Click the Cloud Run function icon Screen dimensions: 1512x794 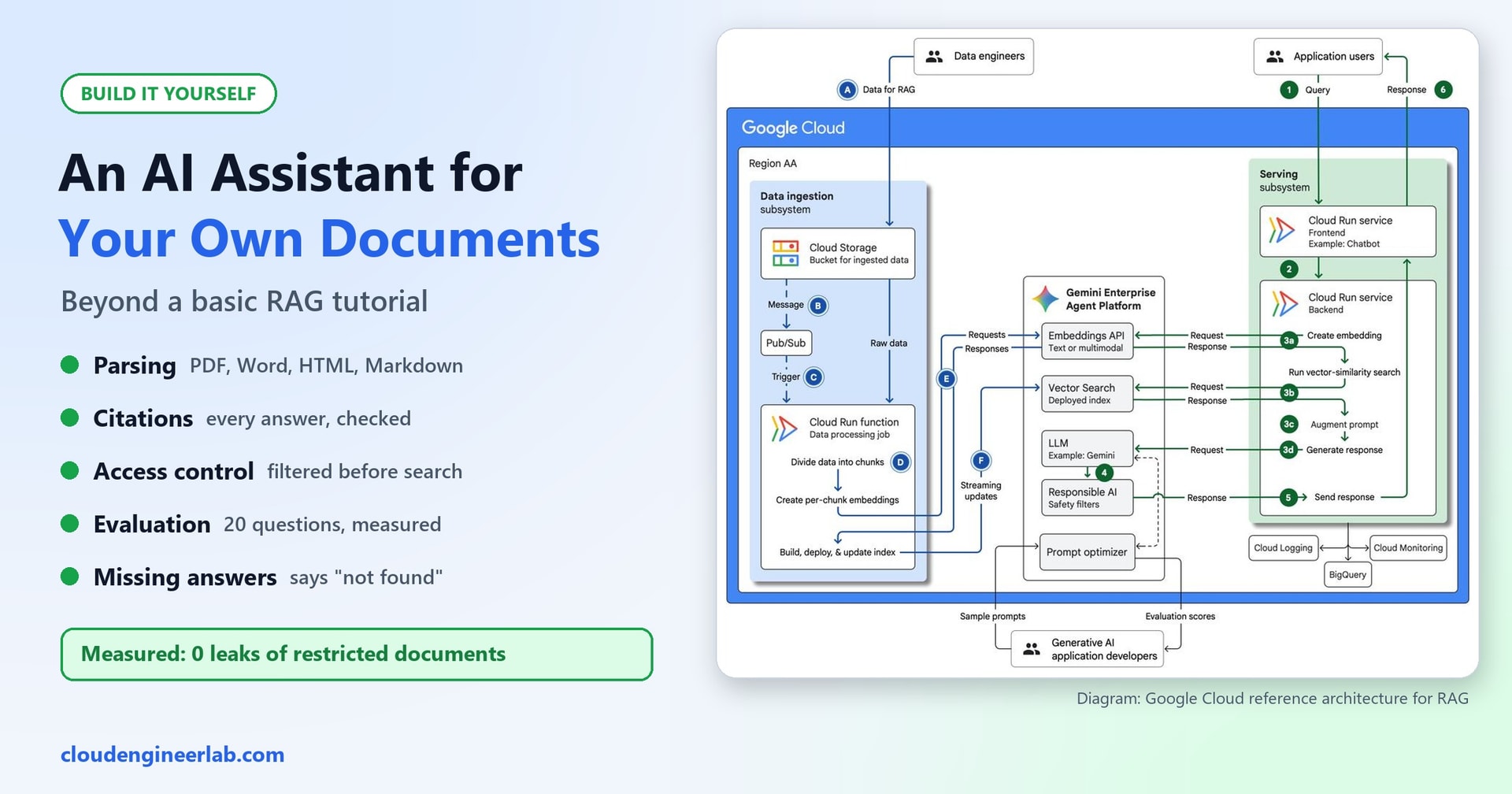coord(784,428)
